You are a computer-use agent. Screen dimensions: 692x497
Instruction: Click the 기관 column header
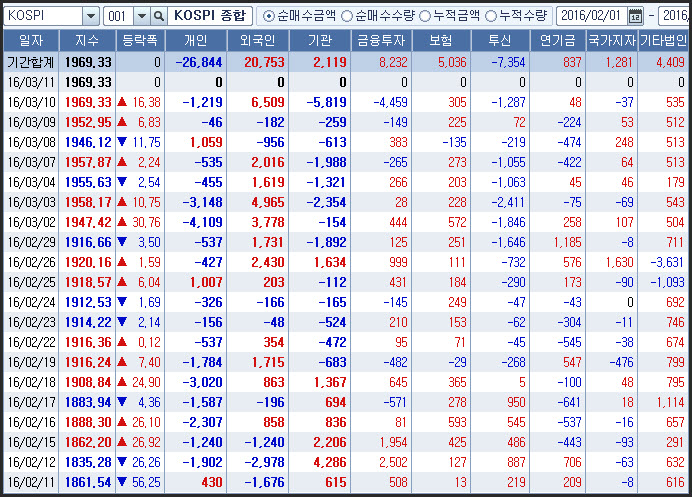tap(320, 41)
